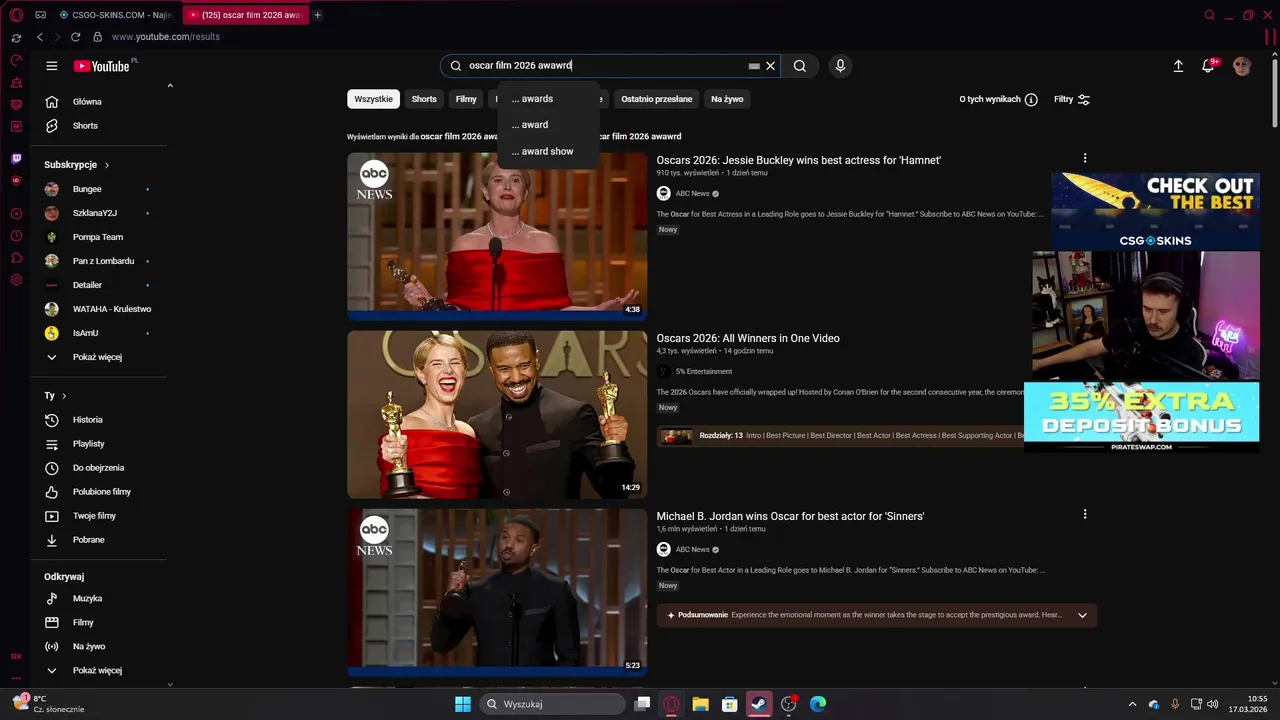Switch to the CSGO-SKINS.COM browser tab
The image size is (1280, 720).
pos(115,15)
